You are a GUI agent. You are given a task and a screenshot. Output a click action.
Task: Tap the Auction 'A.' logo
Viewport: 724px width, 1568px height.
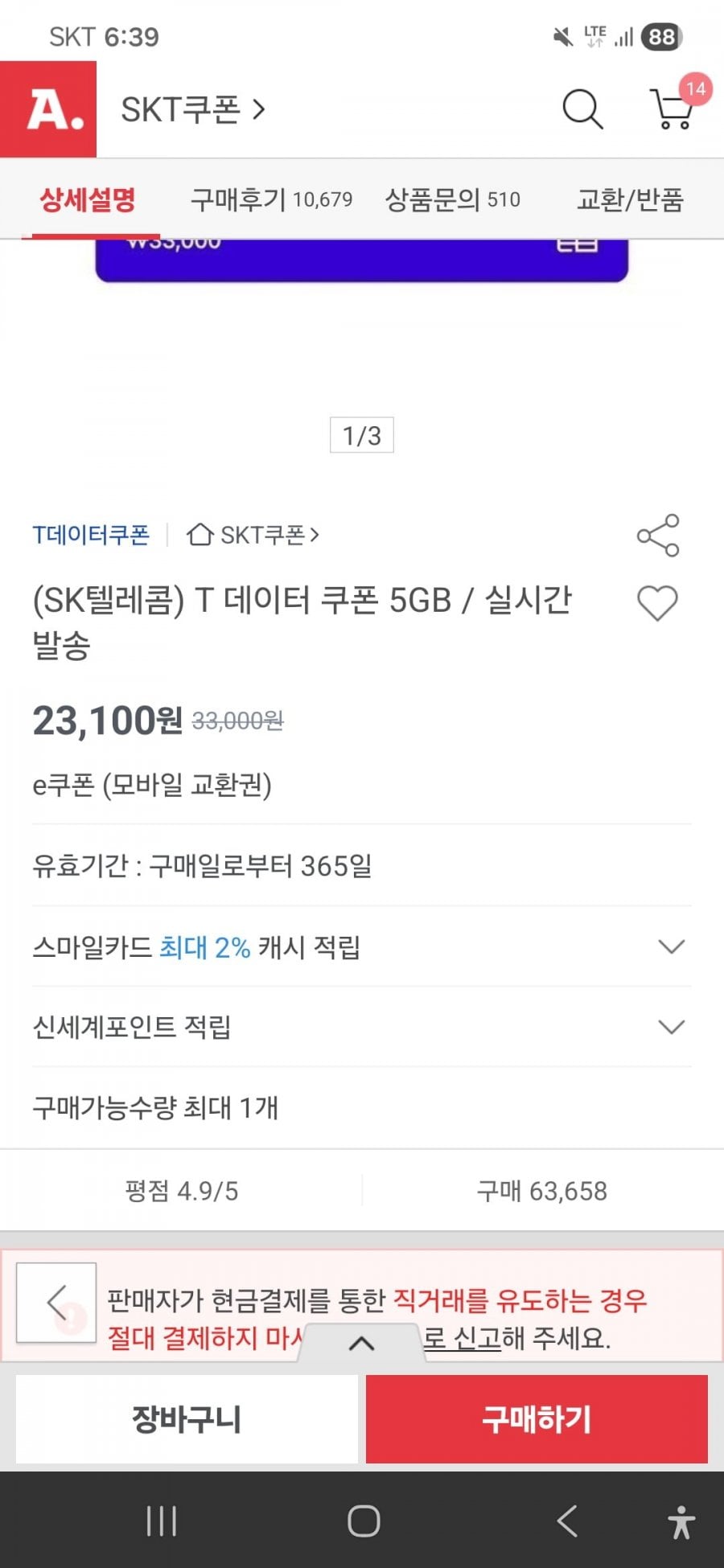(x=48, y=109)
